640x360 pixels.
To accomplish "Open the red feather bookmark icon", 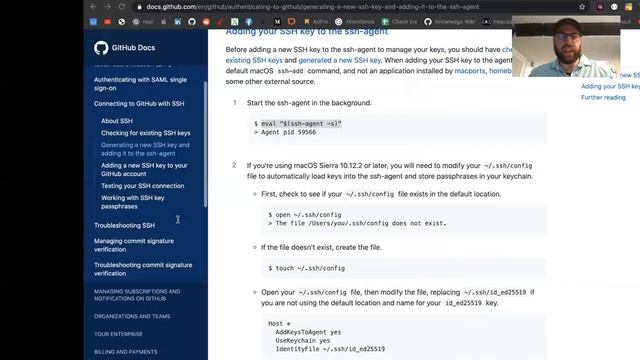I will [220, 22].
